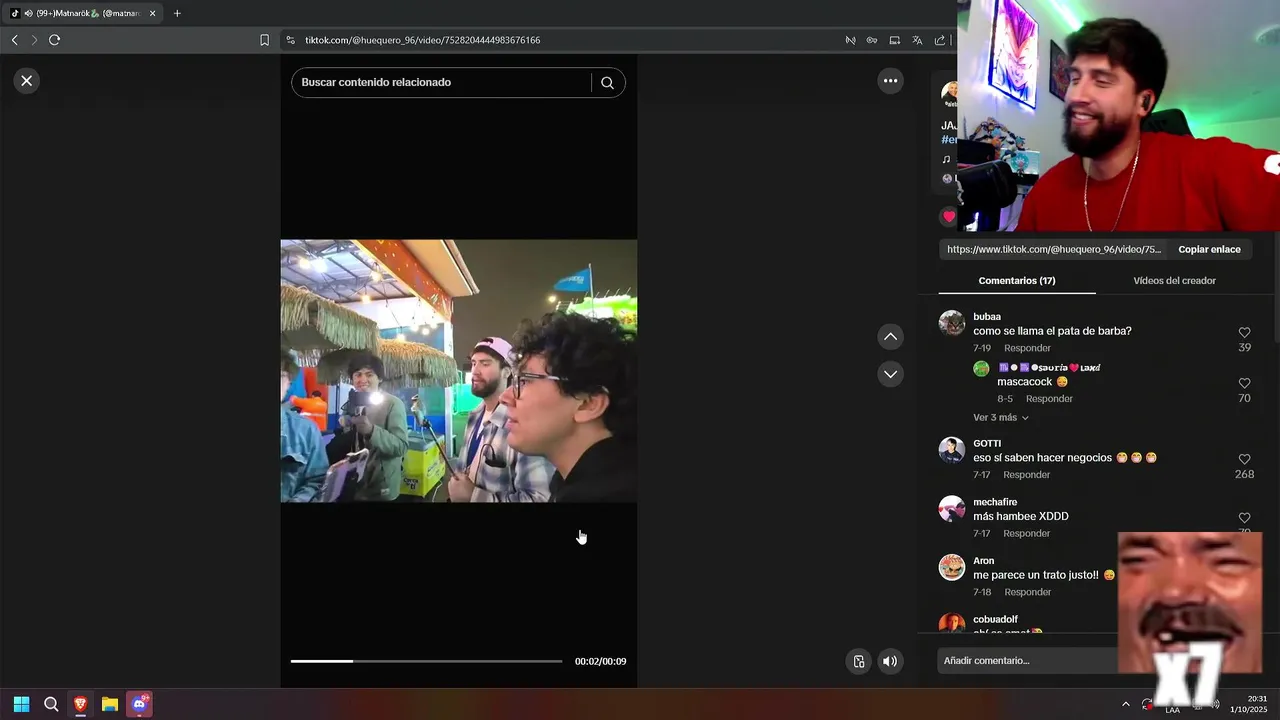Reply to Aron's comment
The image size is (1280, 720).
[1027, 592]
